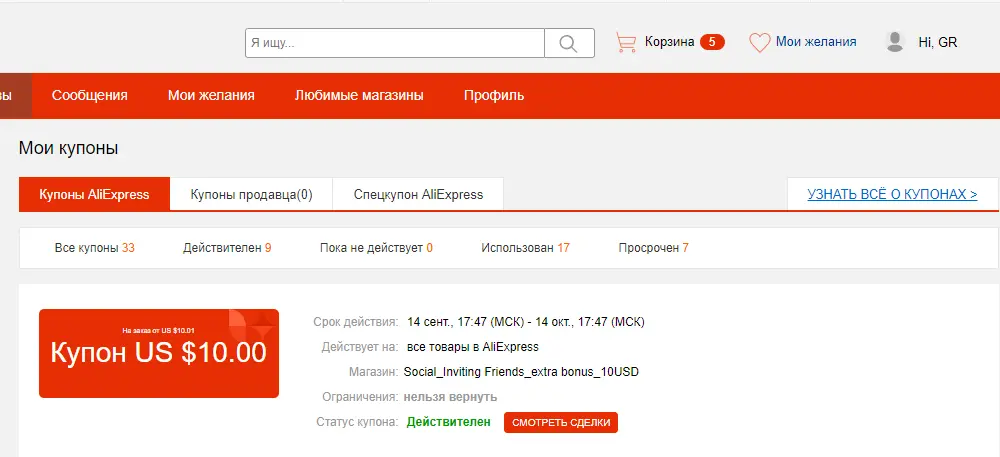The width and height of the screenshot is (1000, 457).
Task: Click the coupon validity dates text
Action: tap(526, 322)
